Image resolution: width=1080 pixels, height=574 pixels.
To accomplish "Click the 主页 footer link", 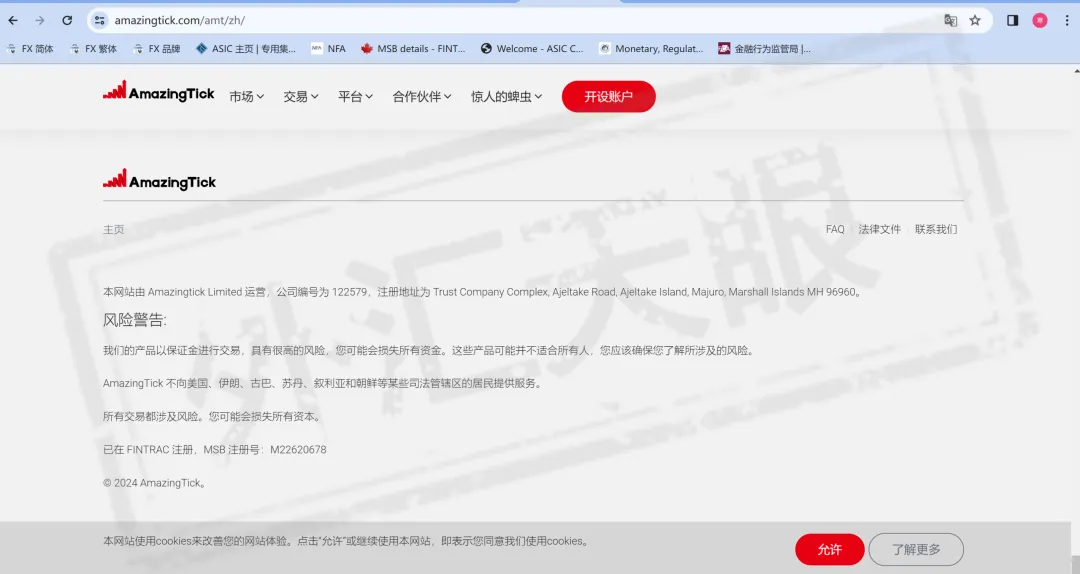I will tap(114, 229).
